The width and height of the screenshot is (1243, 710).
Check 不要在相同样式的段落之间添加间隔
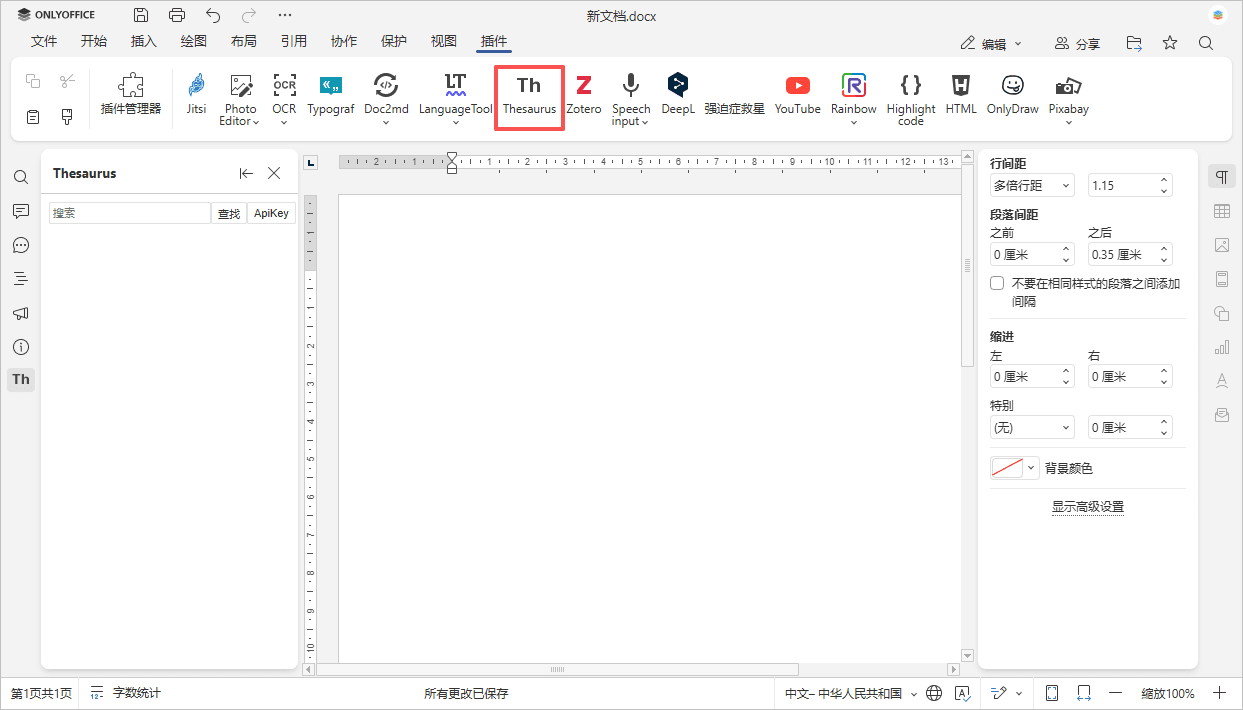997,282
